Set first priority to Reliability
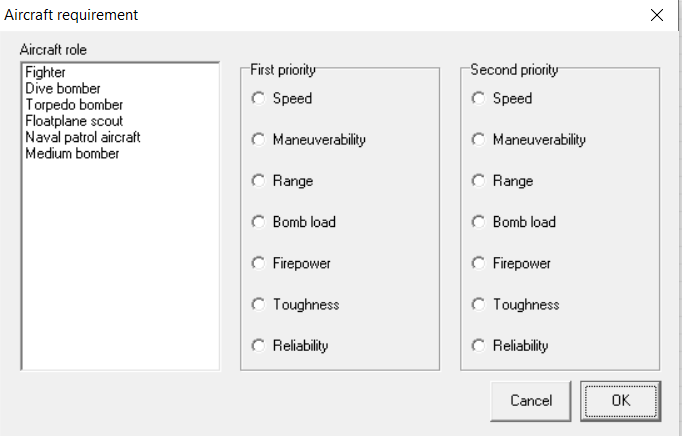 tap(259, 346)
